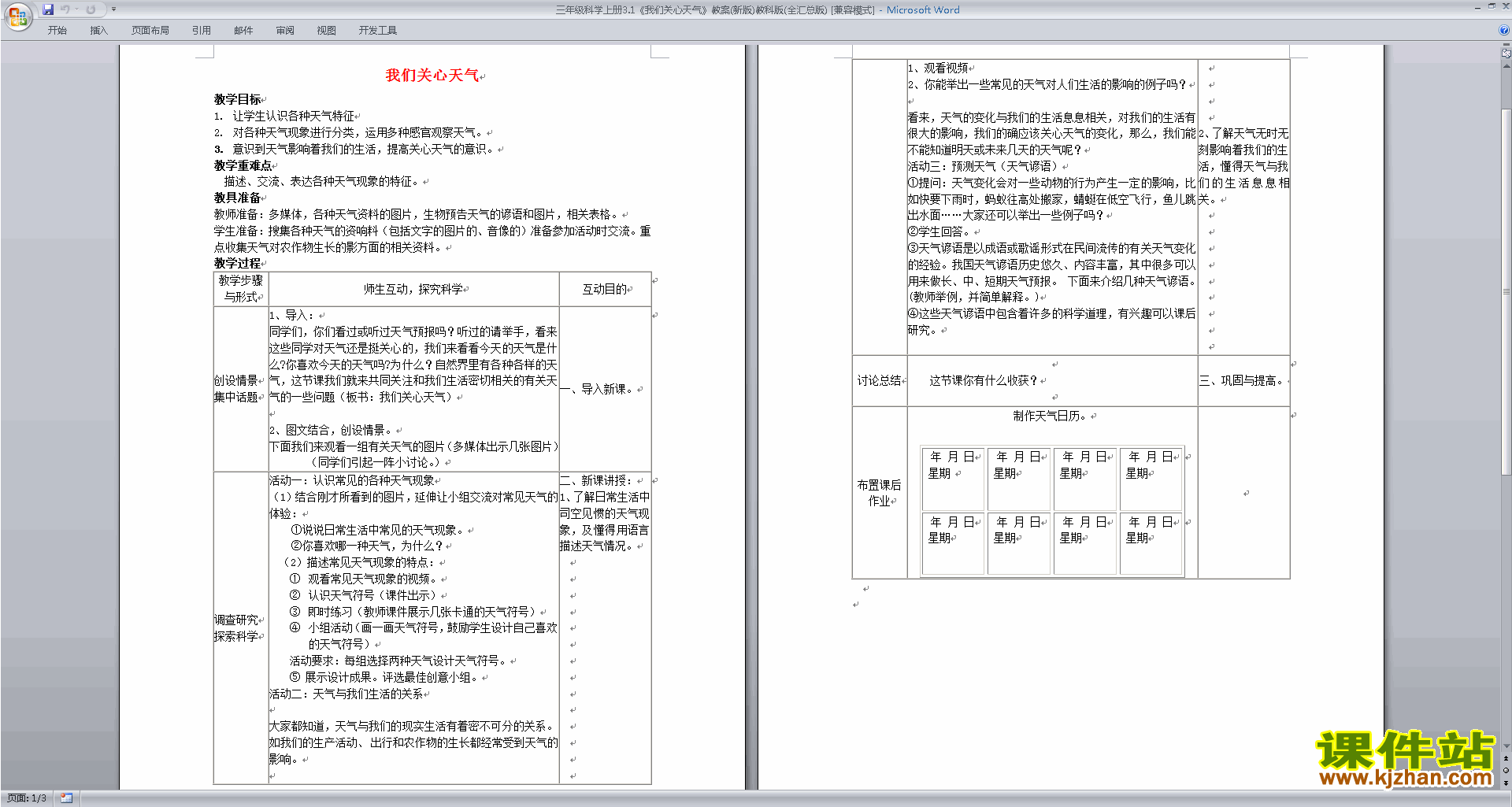Click table header 互动目的
The width and height of the screenshot is (1512, 807).
(604, 289)
